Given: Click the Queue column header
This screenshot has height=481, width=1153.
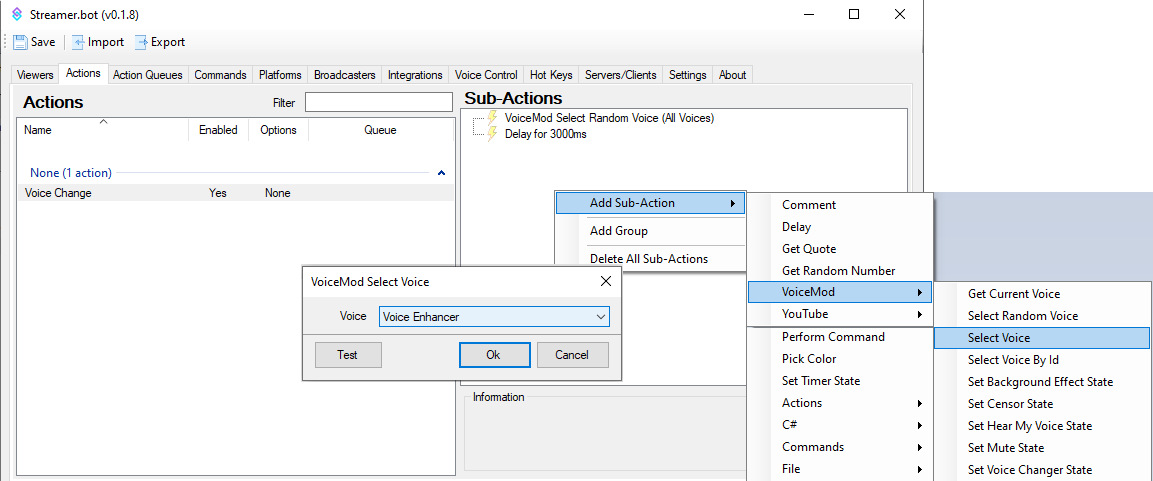Looking at the screenshot, I should click(x=380, y=130).
